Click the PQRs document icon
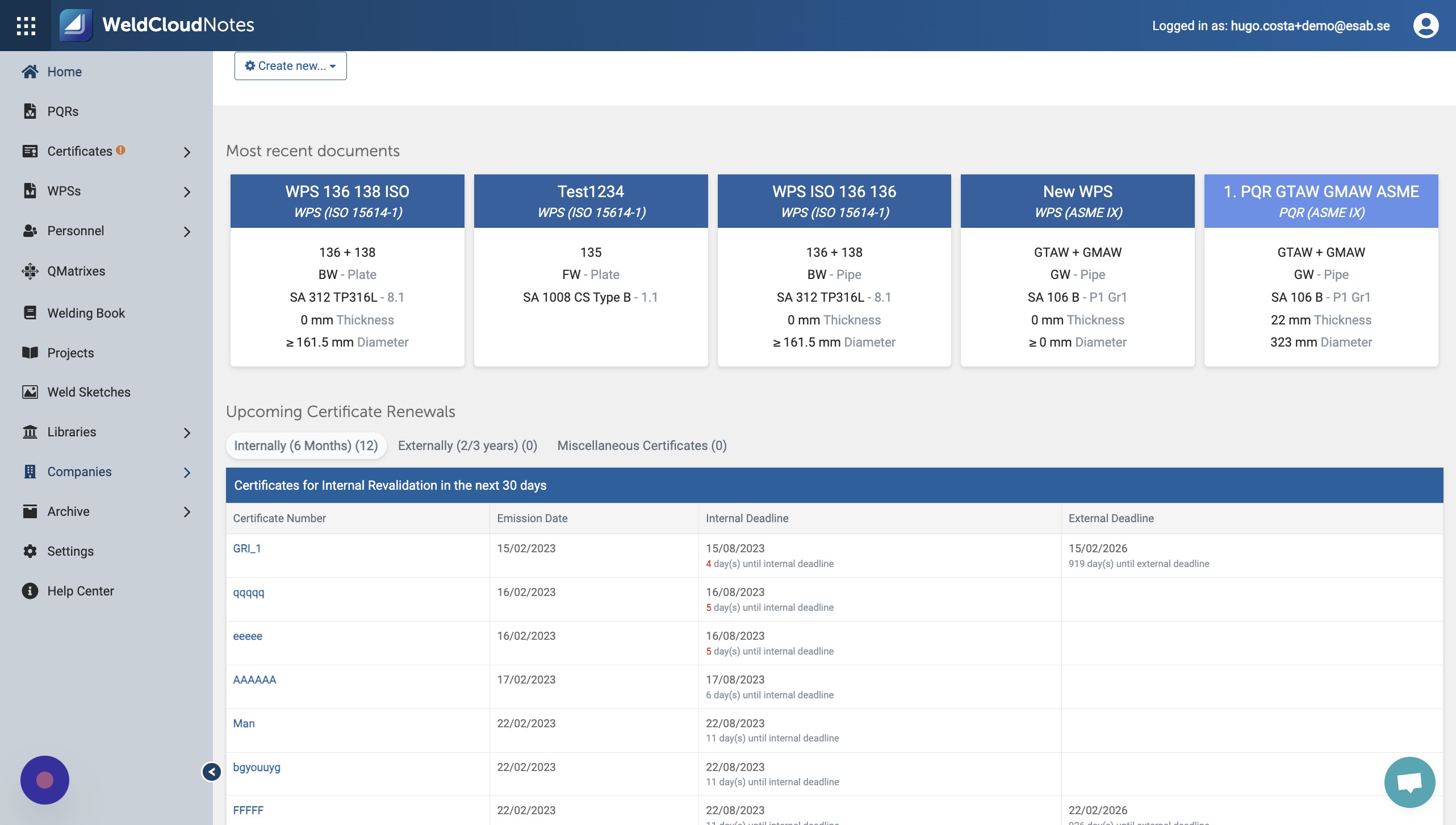1456x825 pixels. click(x=30, y=111)
